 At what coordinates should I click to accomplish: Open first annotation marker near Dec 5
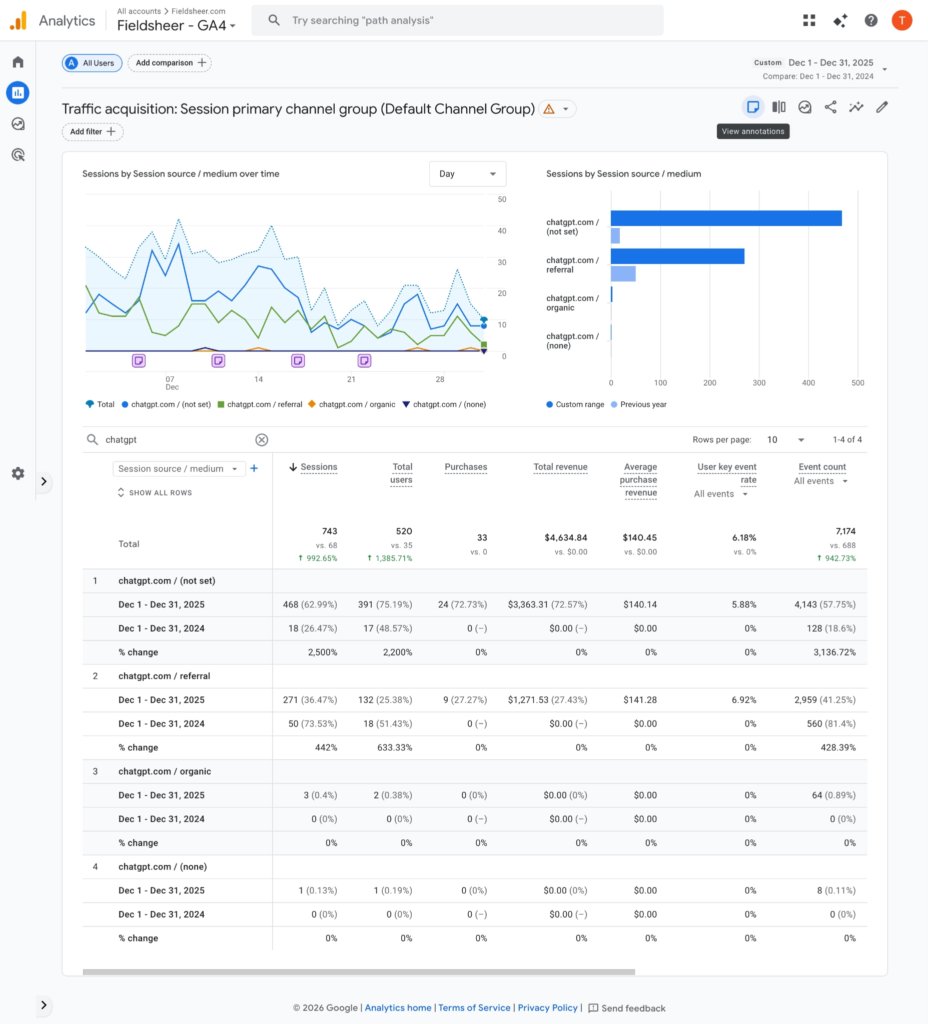(x=138, y=360)
